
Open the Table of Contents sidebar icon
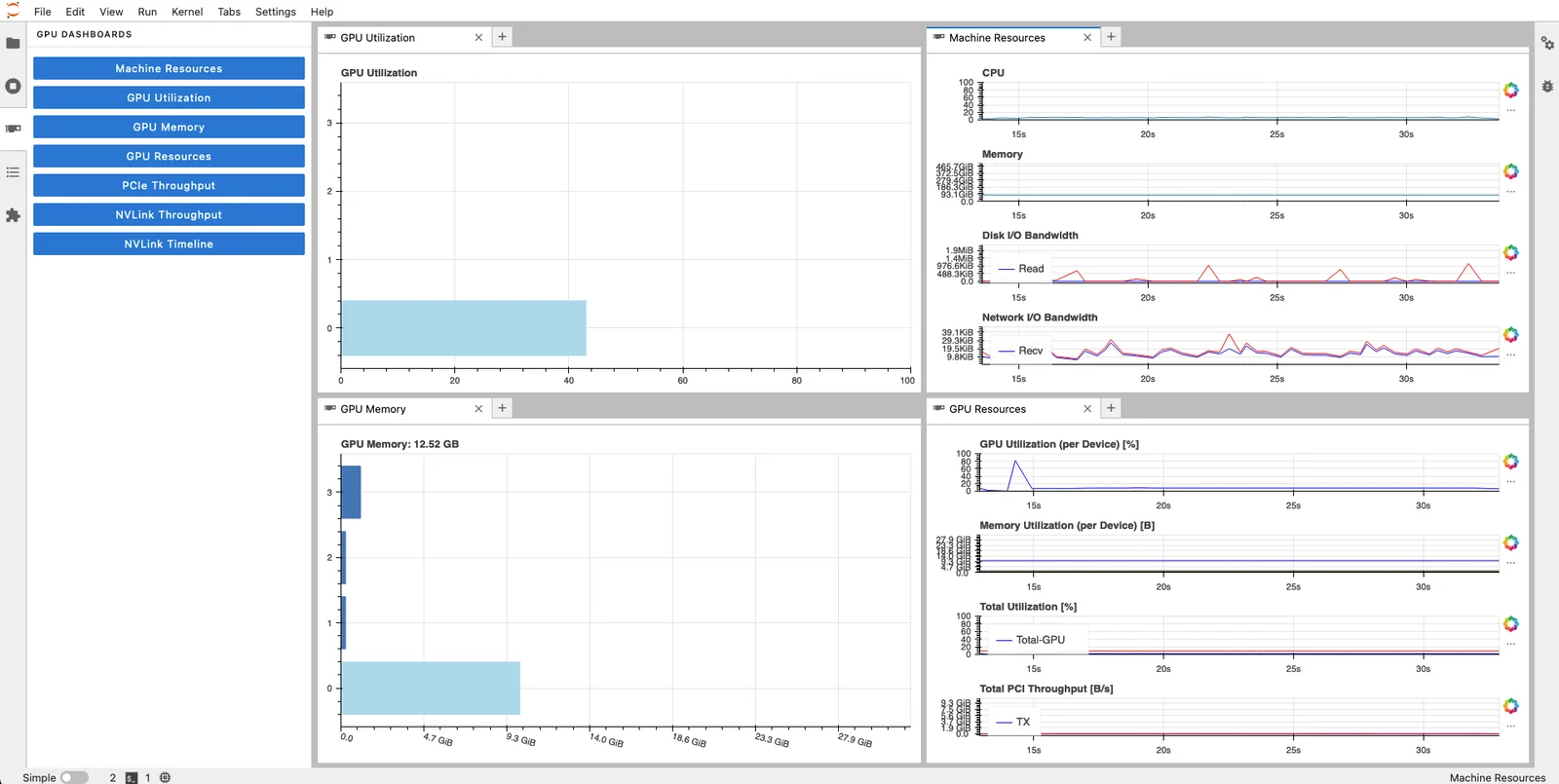pyautogui.click(x=13, y=172)
